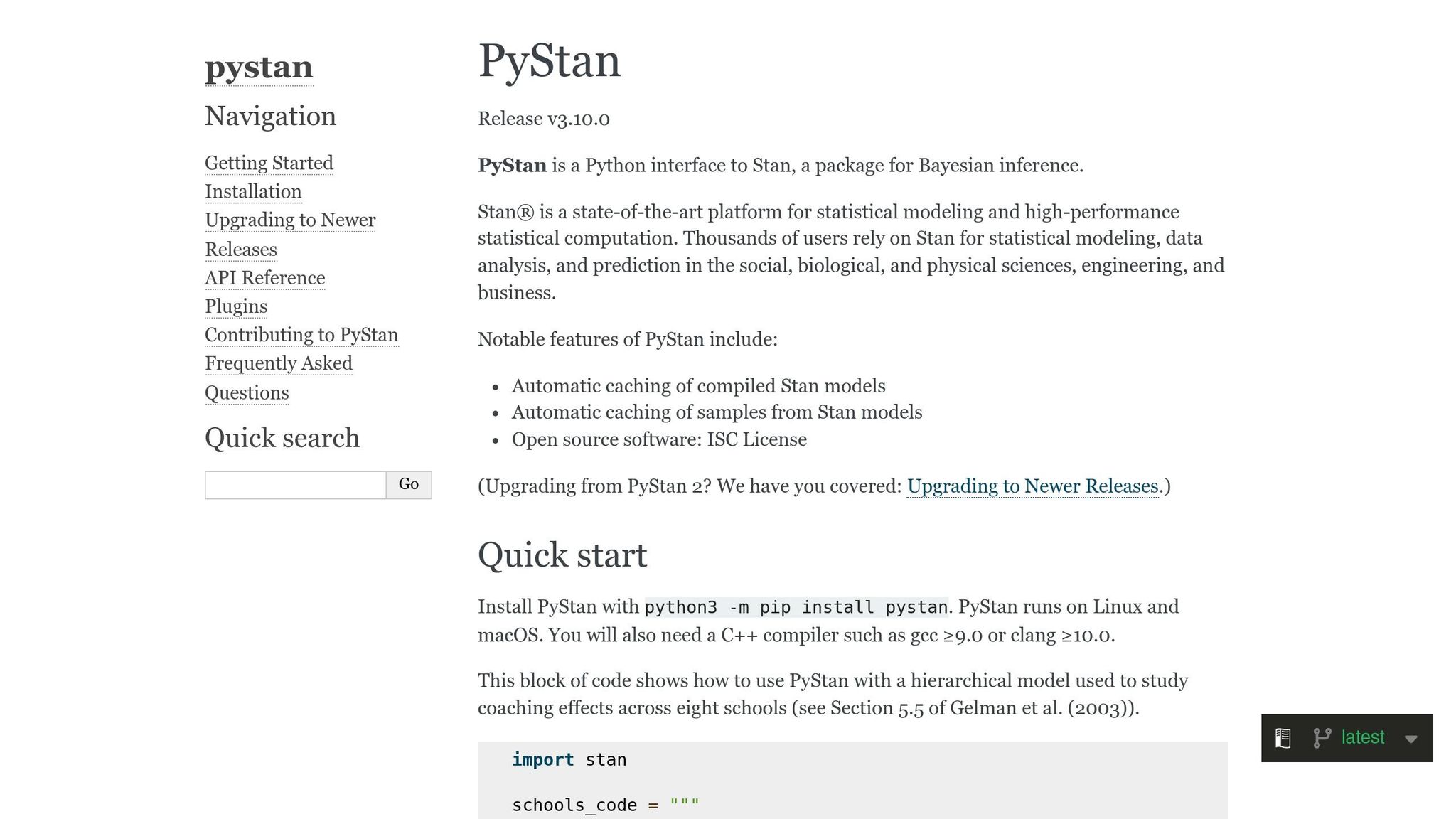
Task: Click the "Quick start" section heading
Action: pos(562,555)
